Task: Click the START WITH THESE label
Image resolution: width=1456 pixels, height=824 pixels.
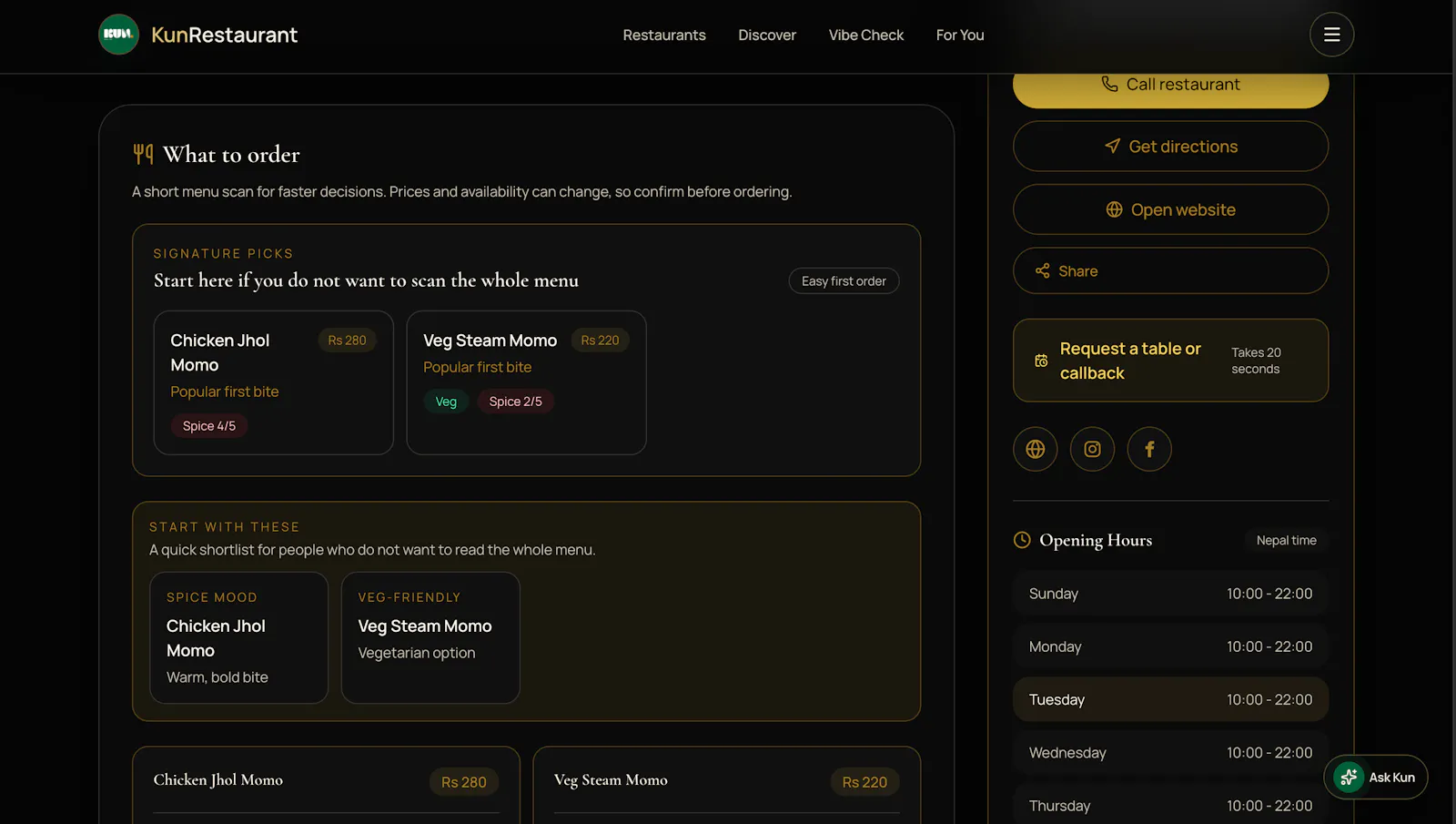Action: pos(224,527)
